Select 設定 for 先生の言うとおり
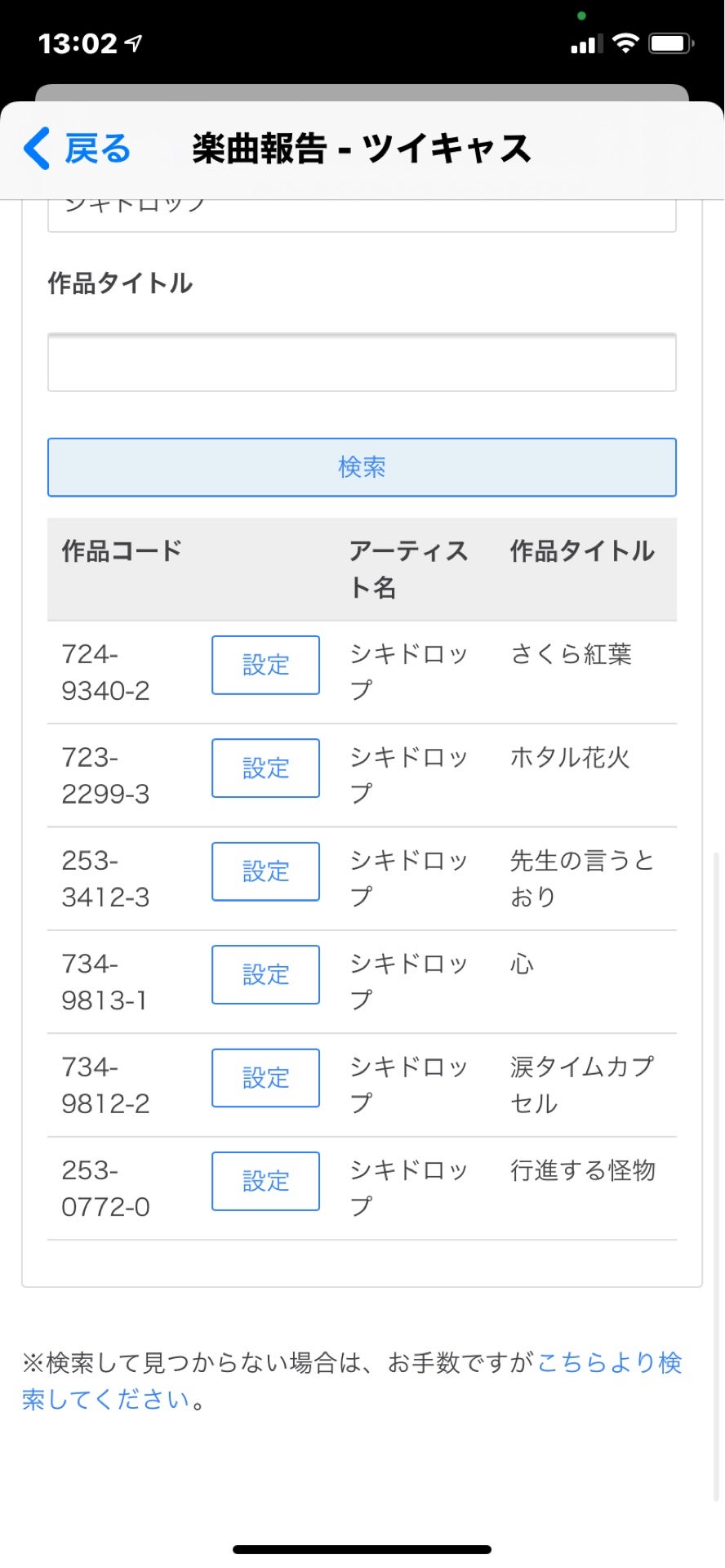Screen dimensions: 725x1568 pos(265,871)
